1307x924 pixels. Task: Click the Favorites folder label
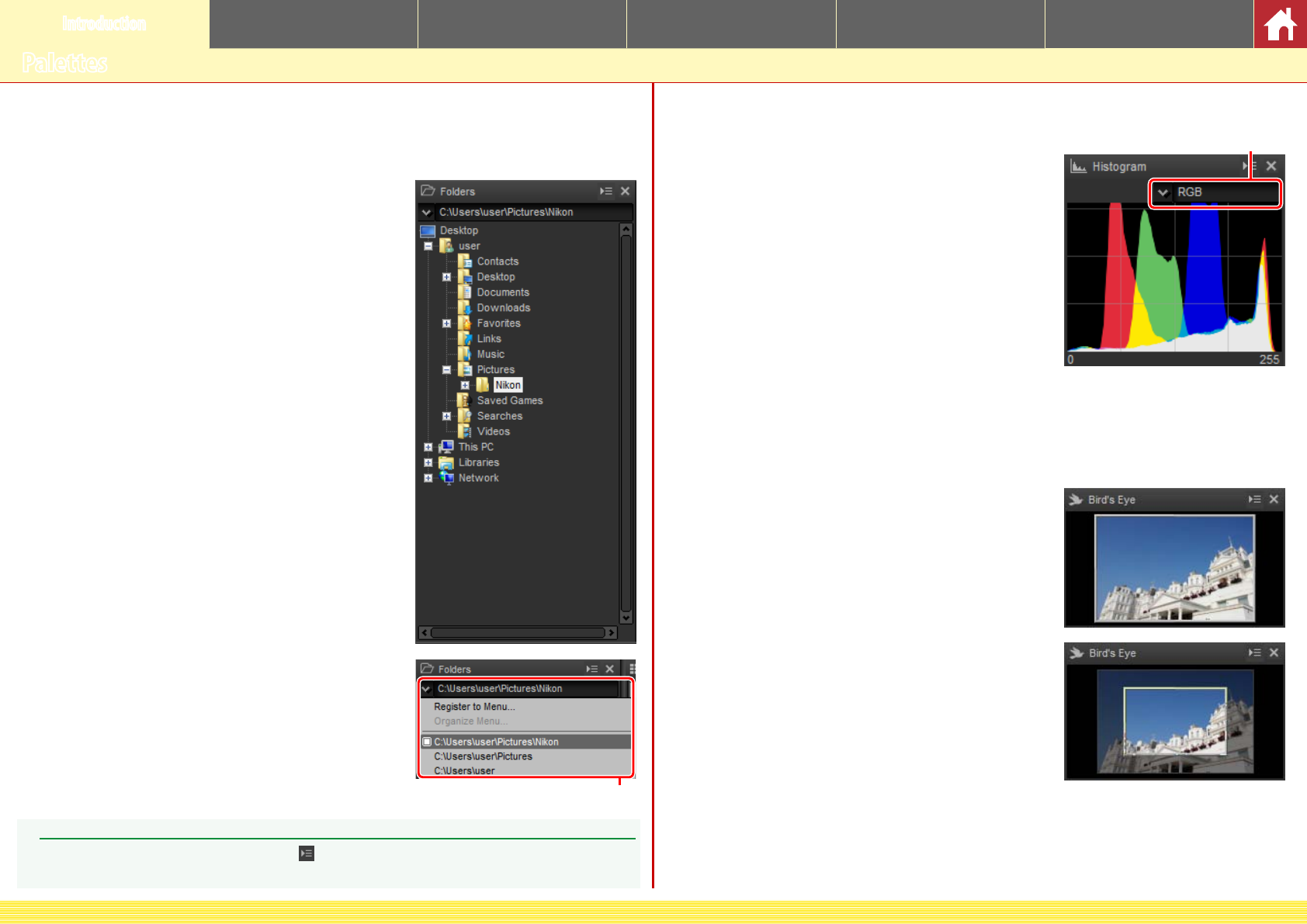[499, 324]
